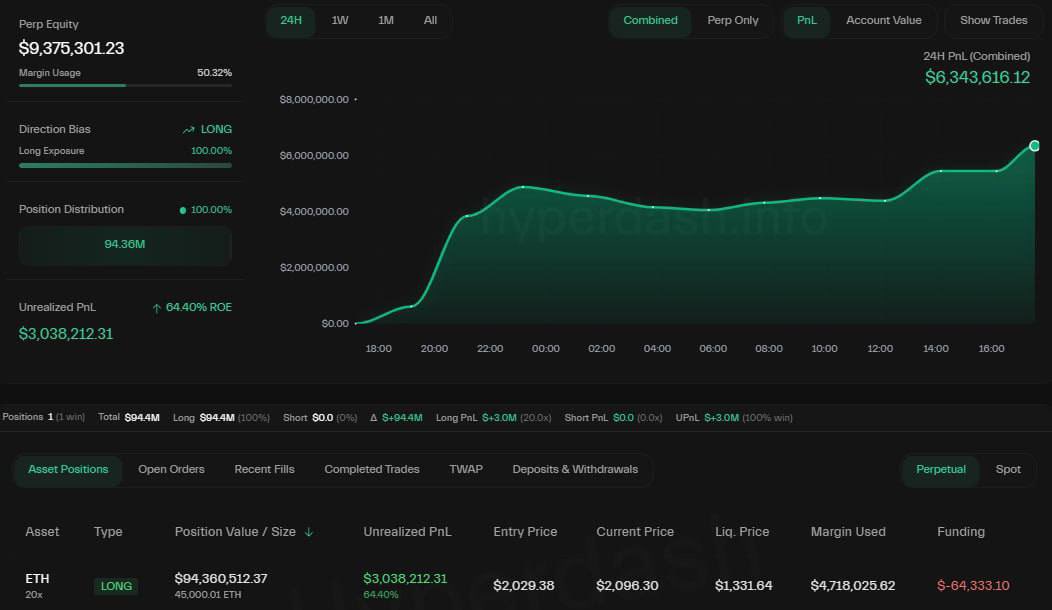Open the Recent Fills tab
The width and height of the screenshot is (1052, 610).
pyautogui.click(x=264, y=470)
